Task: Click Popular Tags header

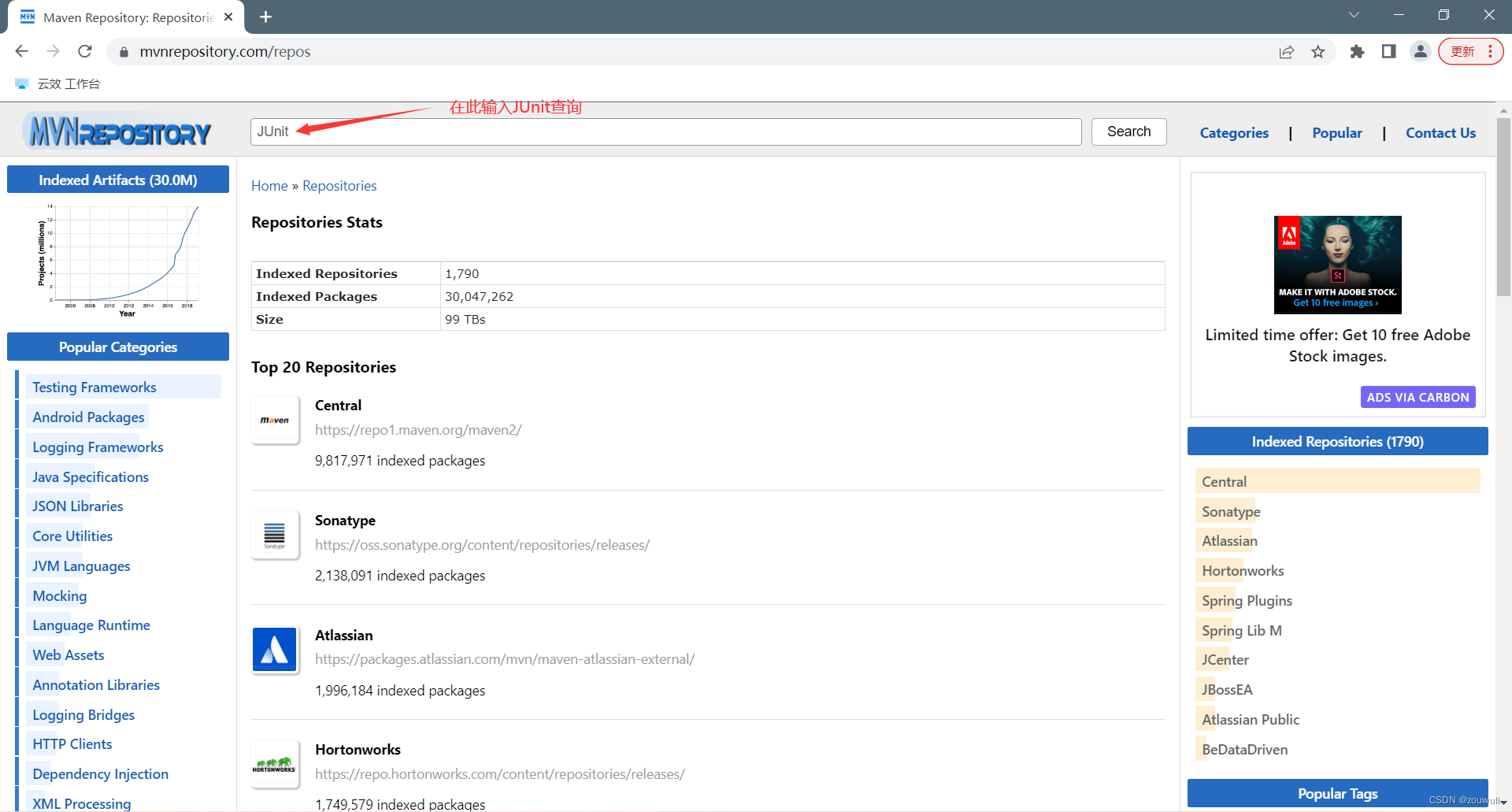Action: pos(1337,794)
